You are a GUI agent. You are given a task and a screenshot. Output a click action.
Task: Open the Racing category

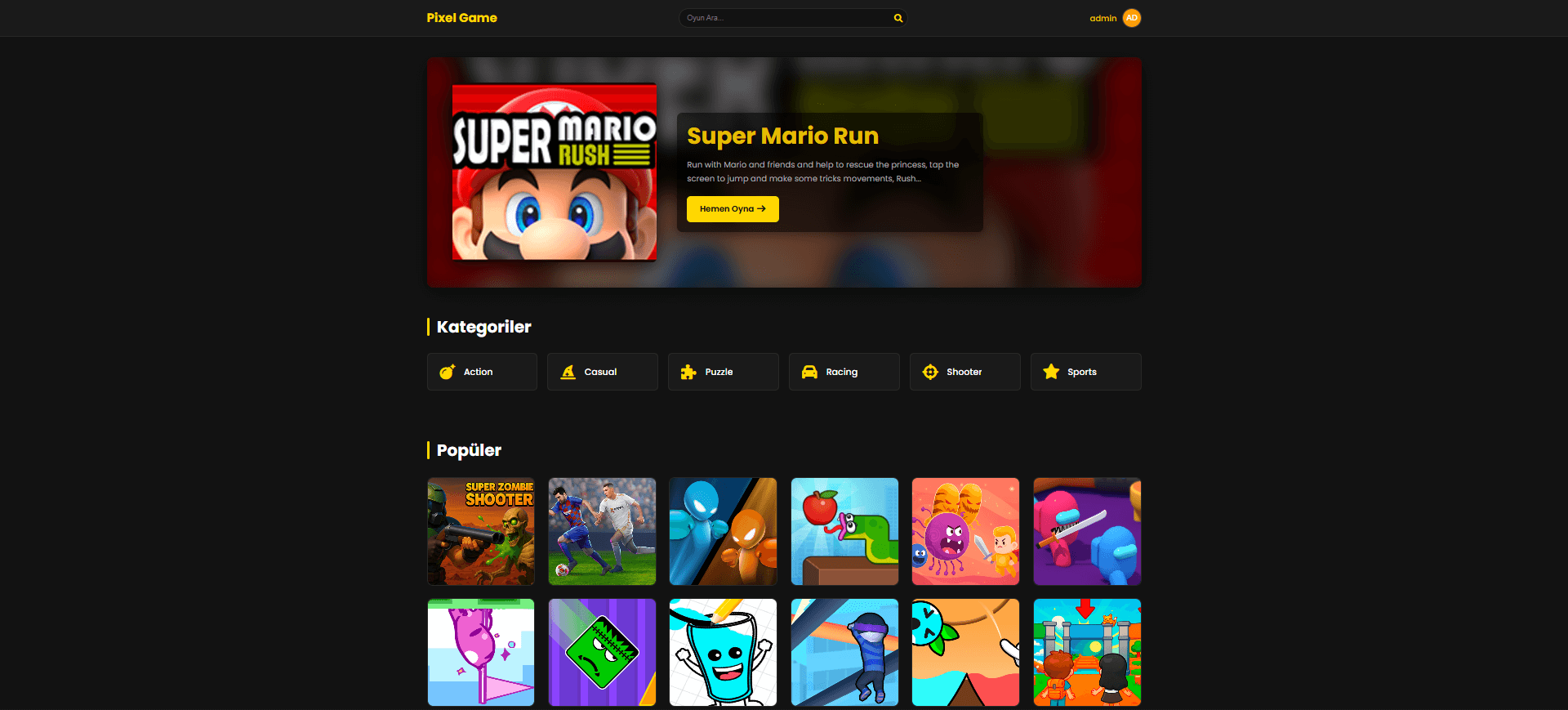844,372
